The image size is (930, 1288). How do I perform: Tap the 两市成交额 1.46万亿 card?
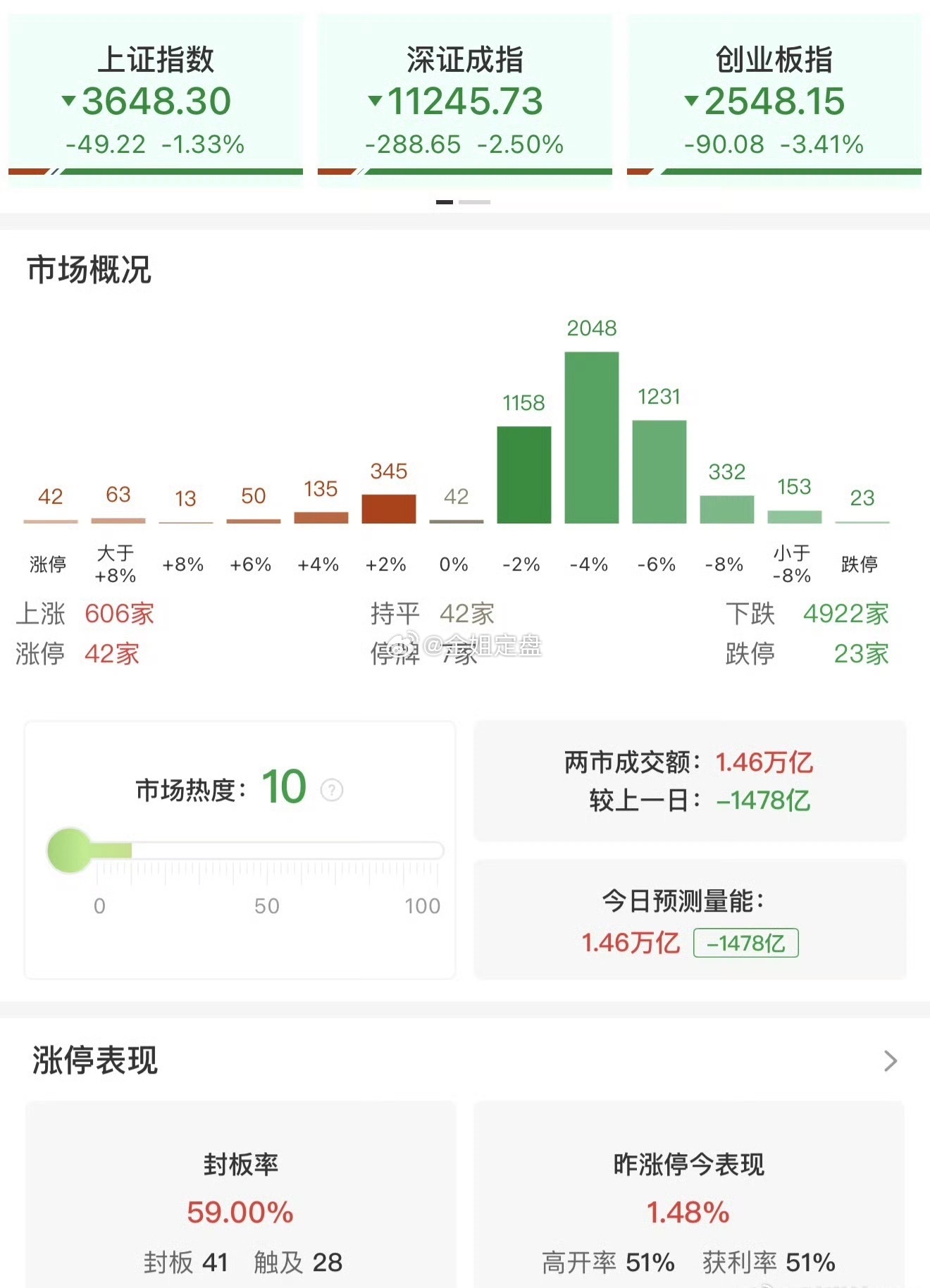point(690,781)
